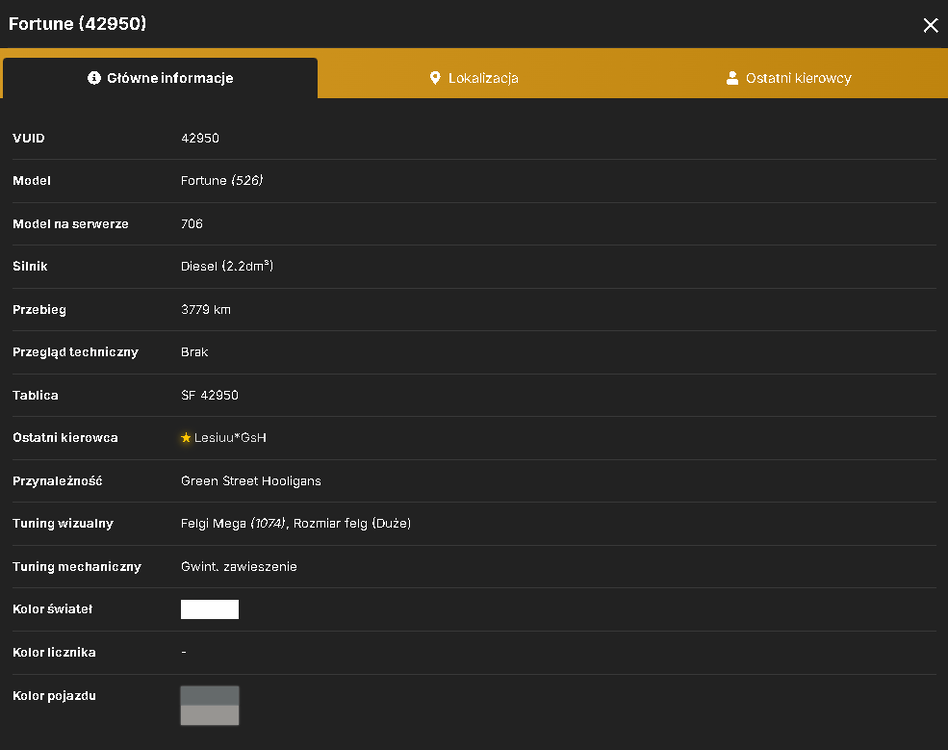Click the last driver name Lesiuu*GsH
This screenshot has width=948, height=750.
(x=230, y=438)
